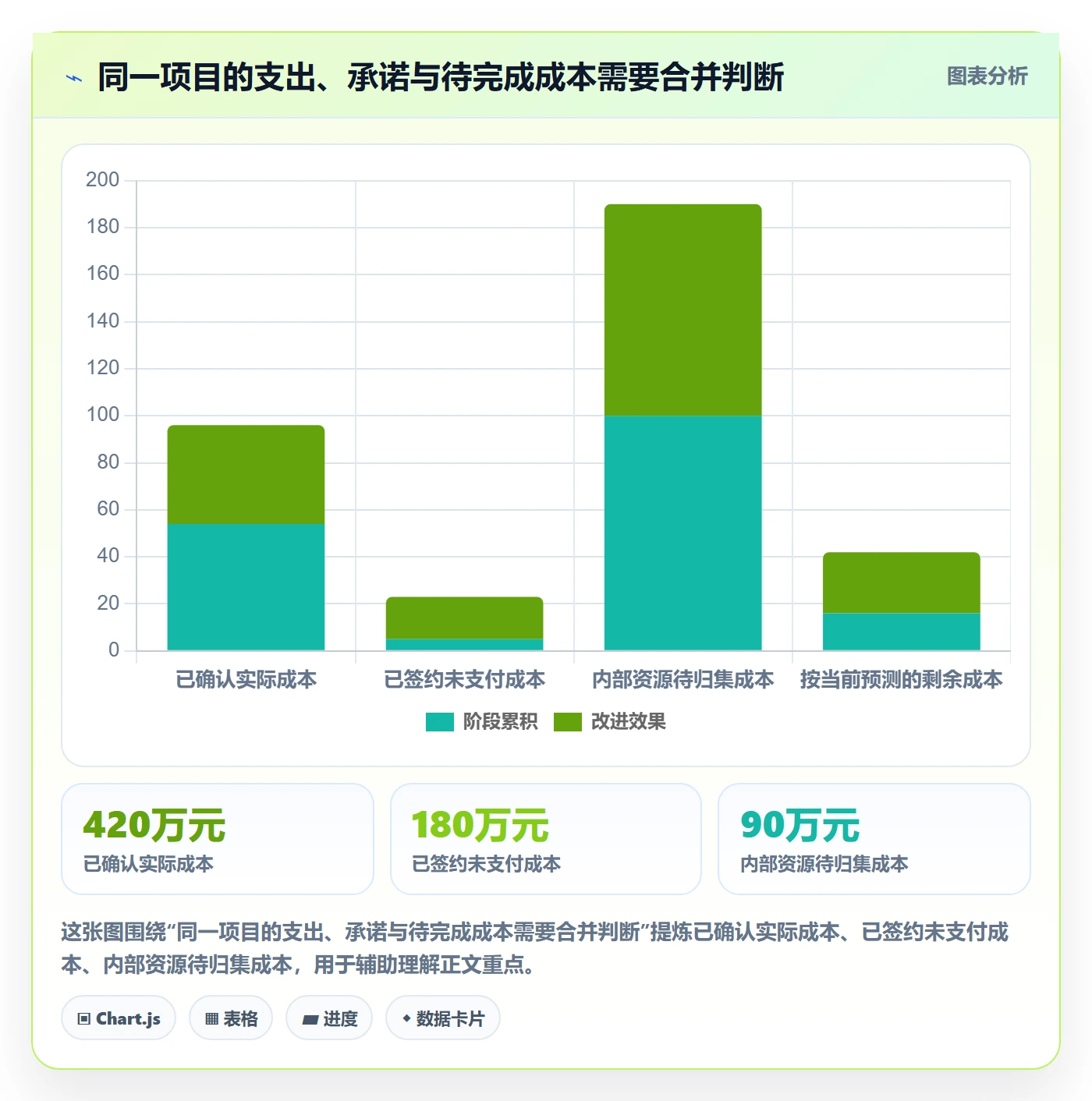This screenshot has width=1092, height=1101.
Task: Click the teal bar segment for 按当前预测的剩余成本
Action: pos(901,632)
